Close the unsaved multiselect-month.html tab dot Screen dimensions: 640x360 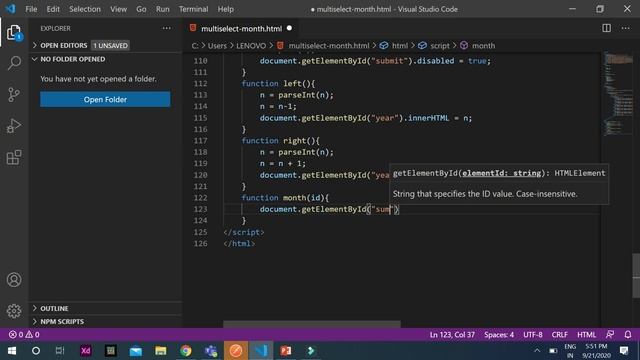[x=289, y=28]
